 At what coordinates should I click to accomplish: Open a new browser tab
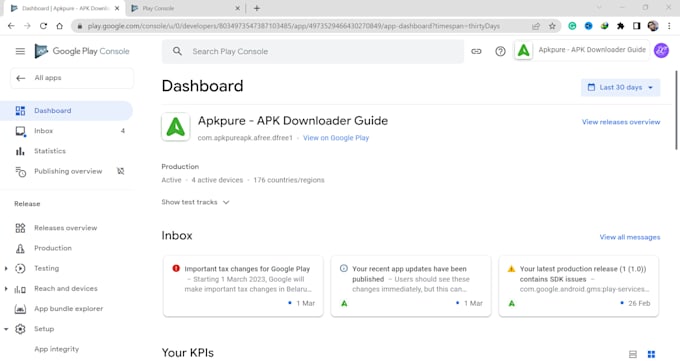click(257, 8)
